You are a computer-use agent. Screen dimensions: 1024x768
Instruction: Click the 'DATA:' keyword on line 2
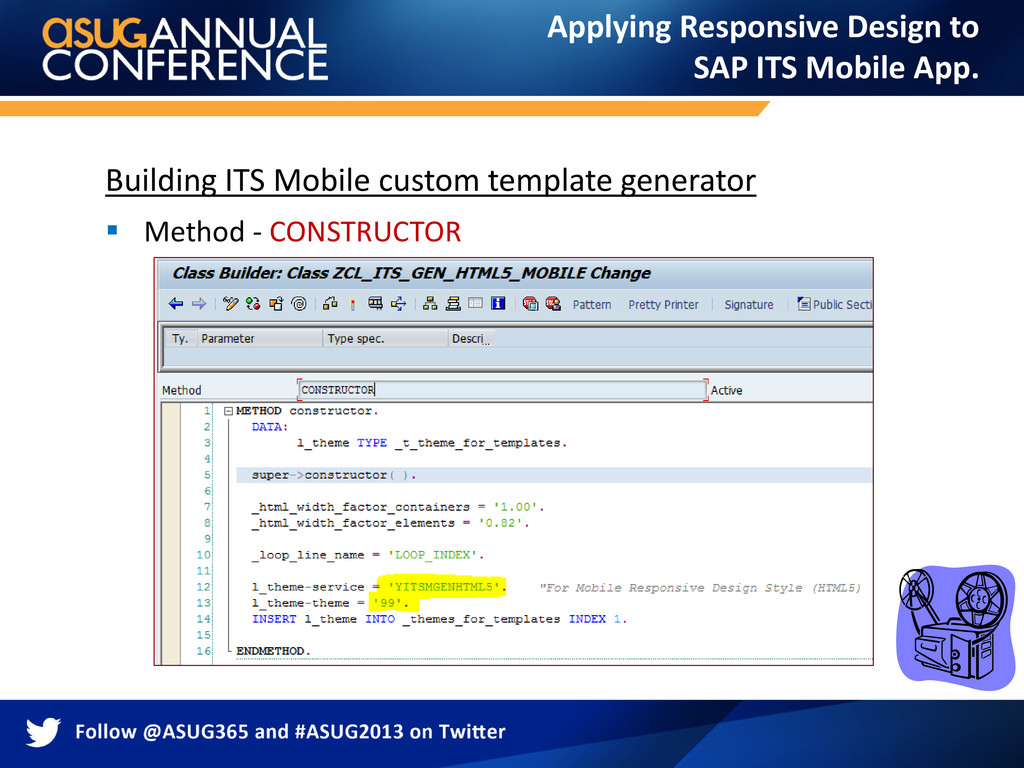pos(270,427)
